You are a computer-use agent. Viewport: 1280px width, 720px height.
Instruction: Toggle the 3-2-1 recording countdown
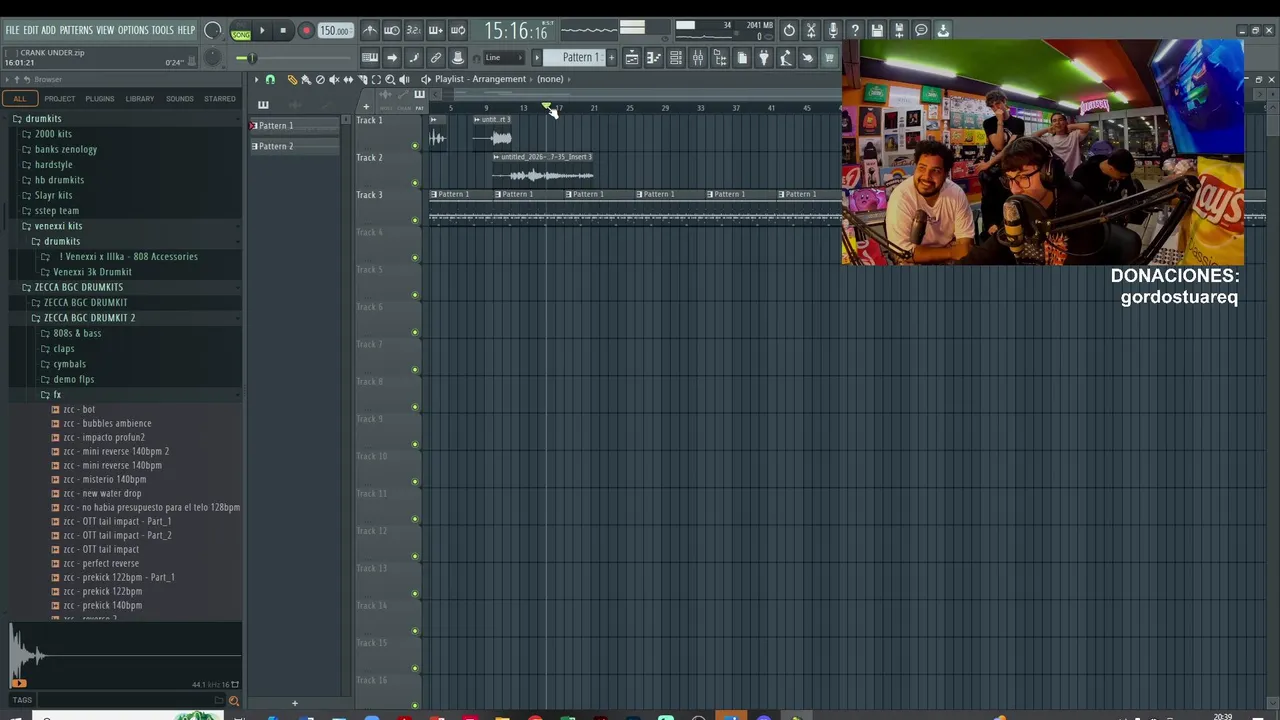pos(414,31)
